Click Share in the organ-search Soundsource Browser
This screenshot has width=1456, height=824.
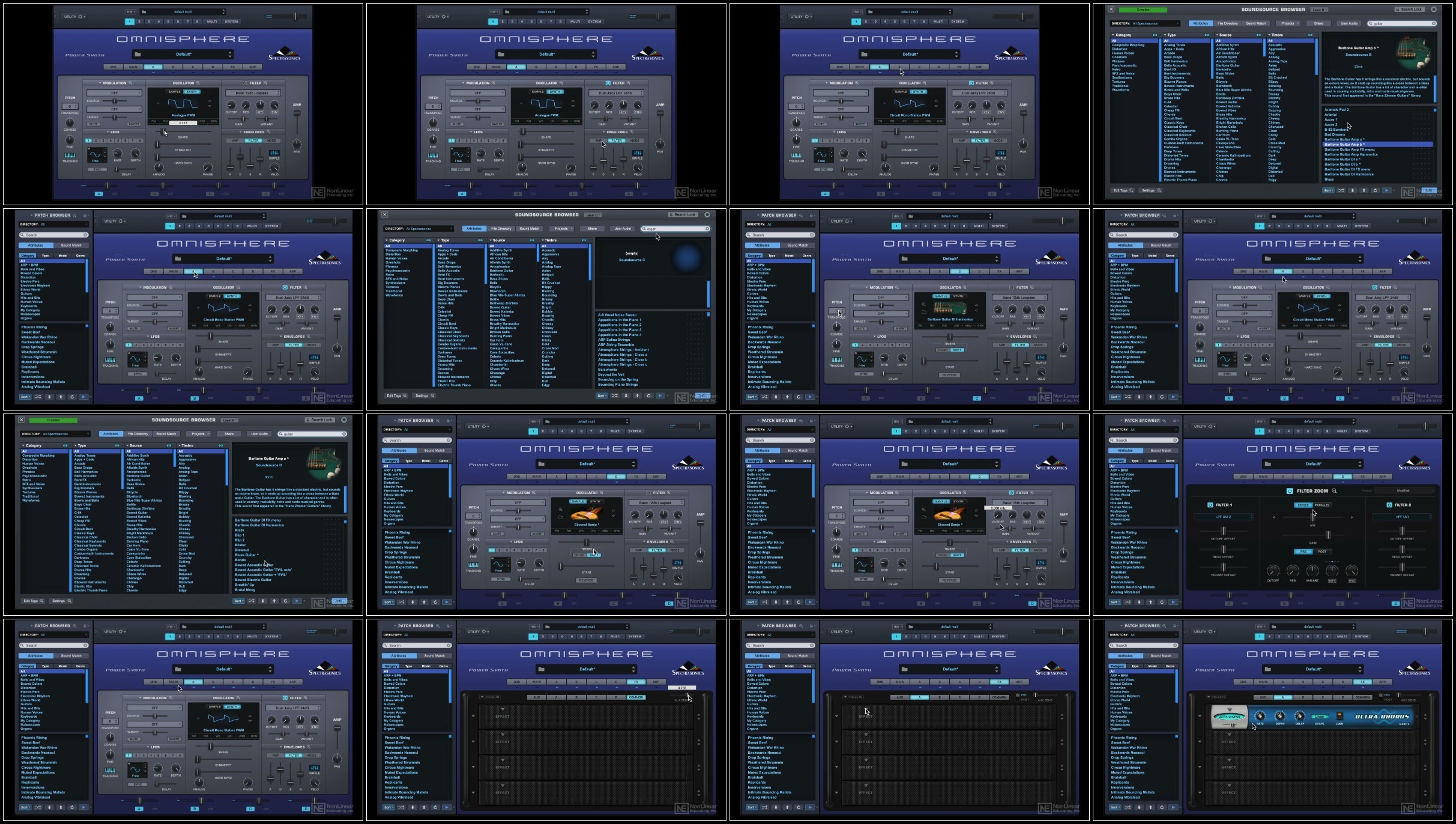(592, 229)
